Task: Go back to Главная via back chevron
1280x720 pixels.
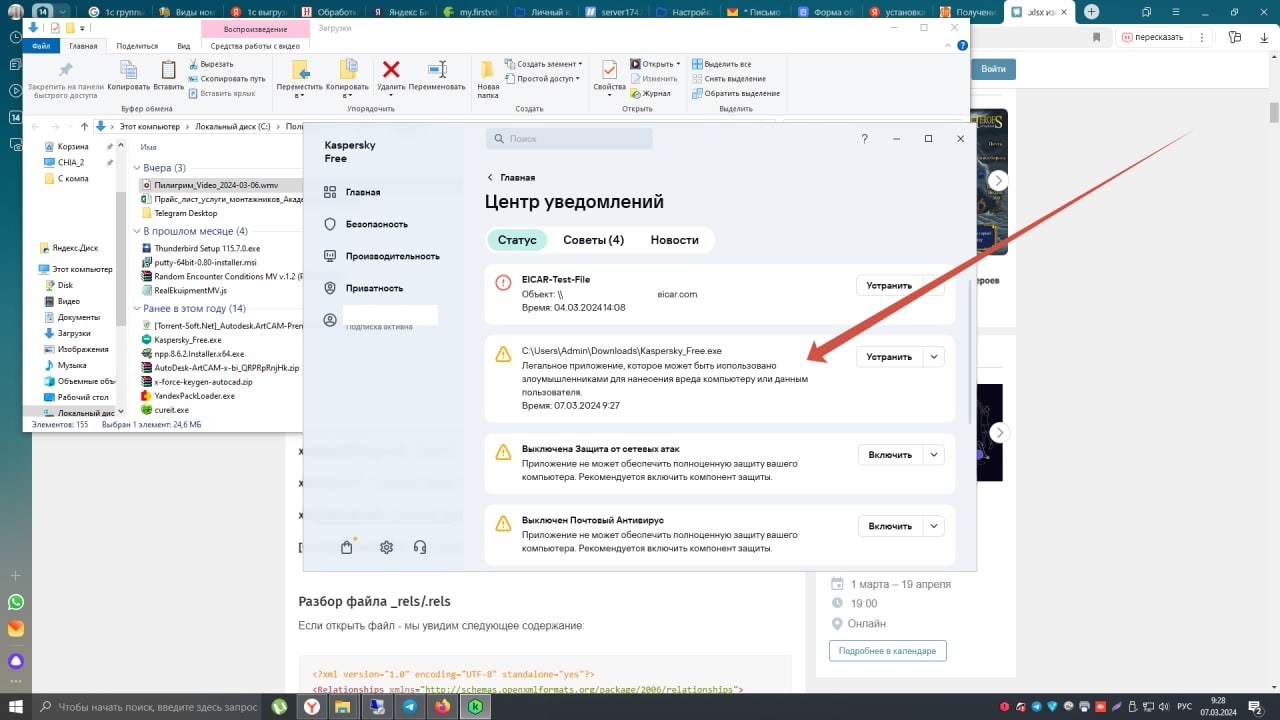Action: pos(491,177)
